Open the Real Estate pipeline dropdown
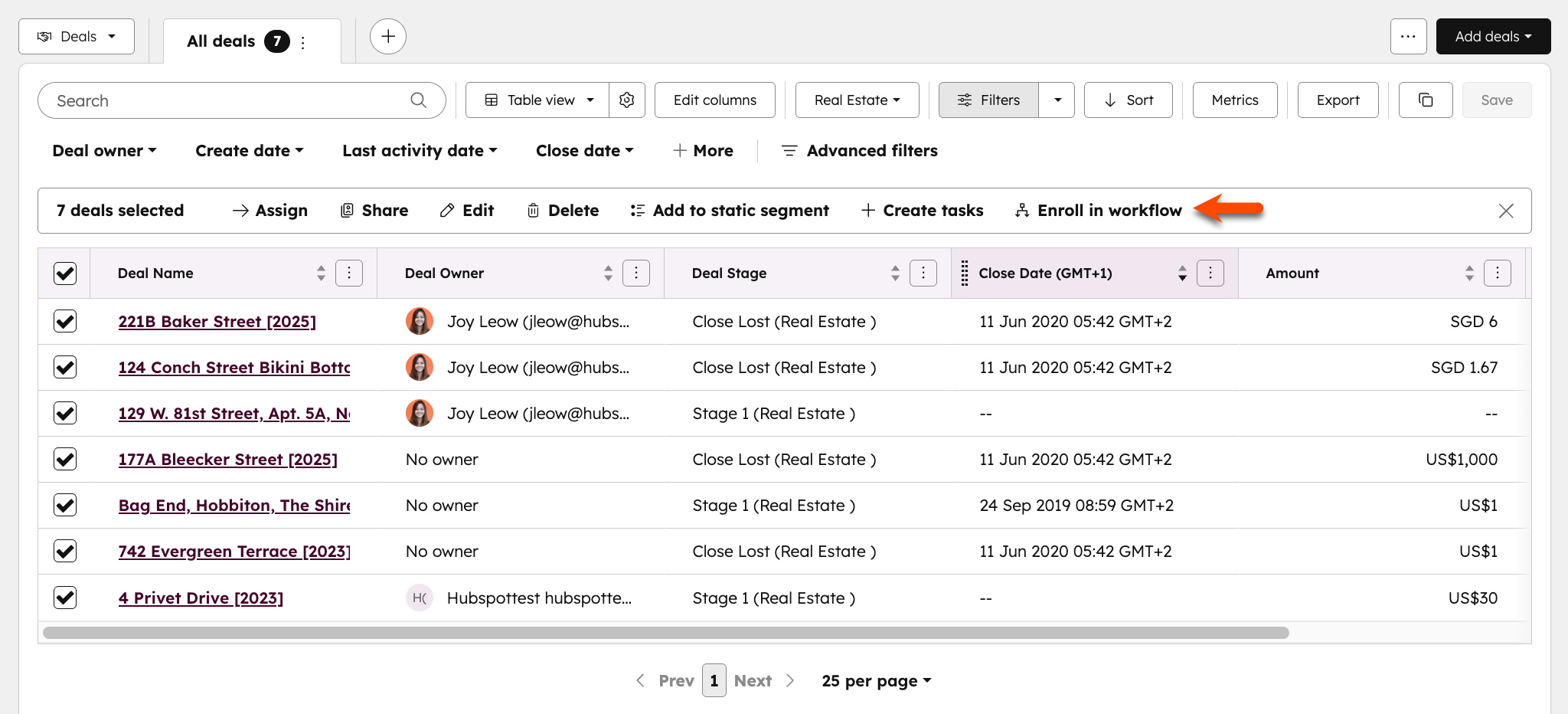The width and height of the screenshot is (1568, 714). 857,100
